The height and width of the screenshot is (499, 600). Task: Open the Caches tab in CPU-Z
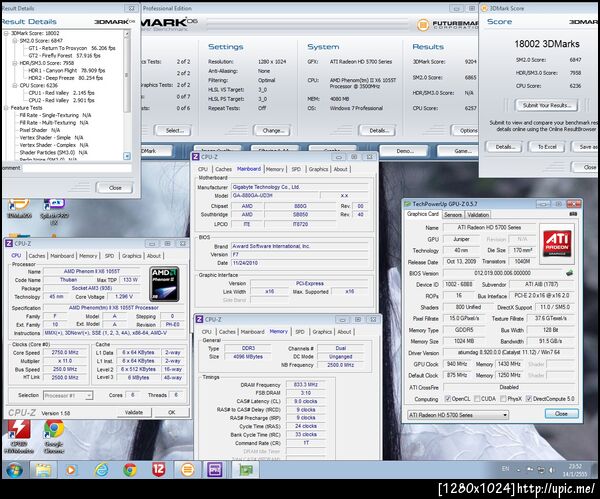37,255
